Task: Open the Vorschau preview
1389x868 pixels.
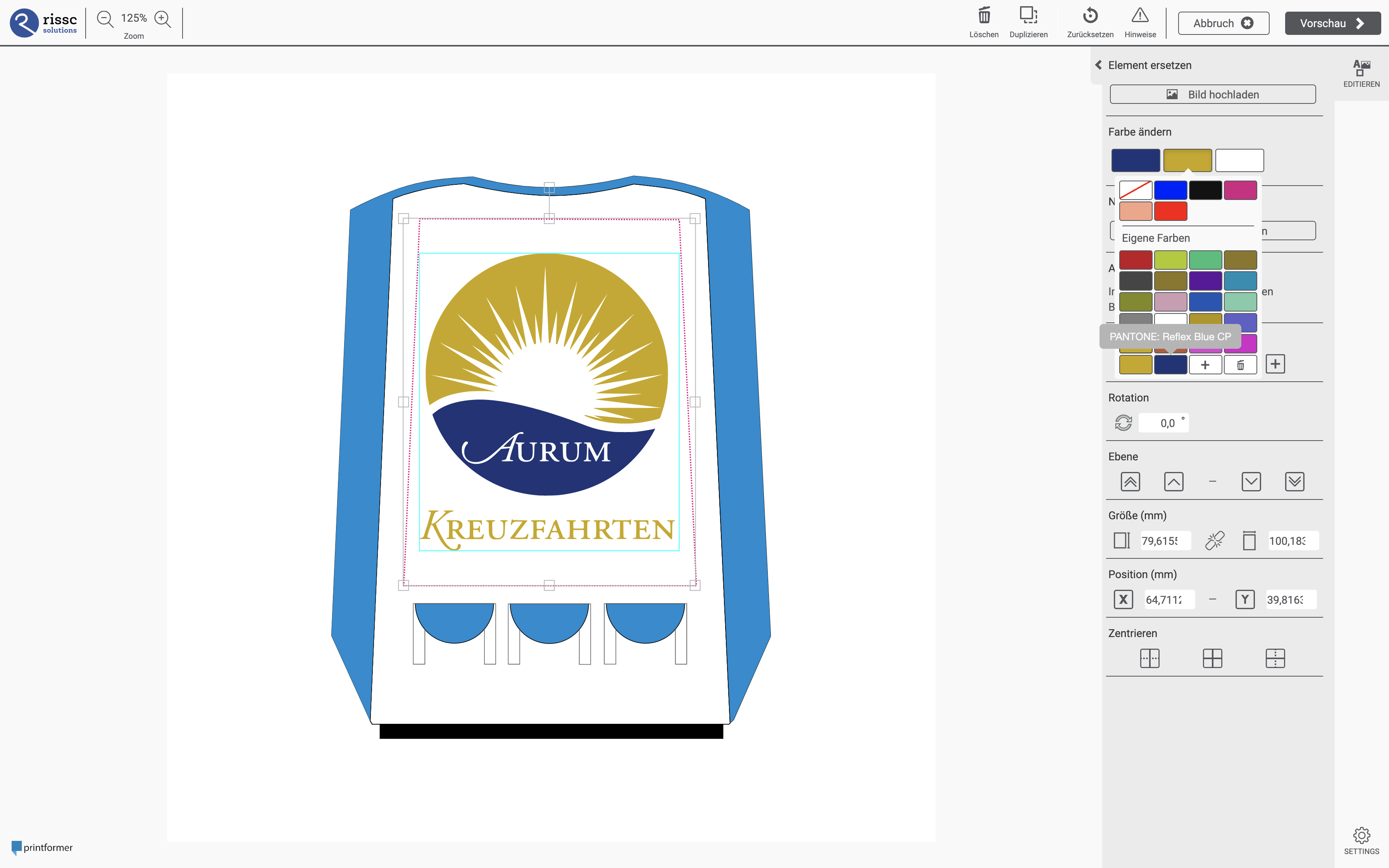Action: click(1332, 23)
